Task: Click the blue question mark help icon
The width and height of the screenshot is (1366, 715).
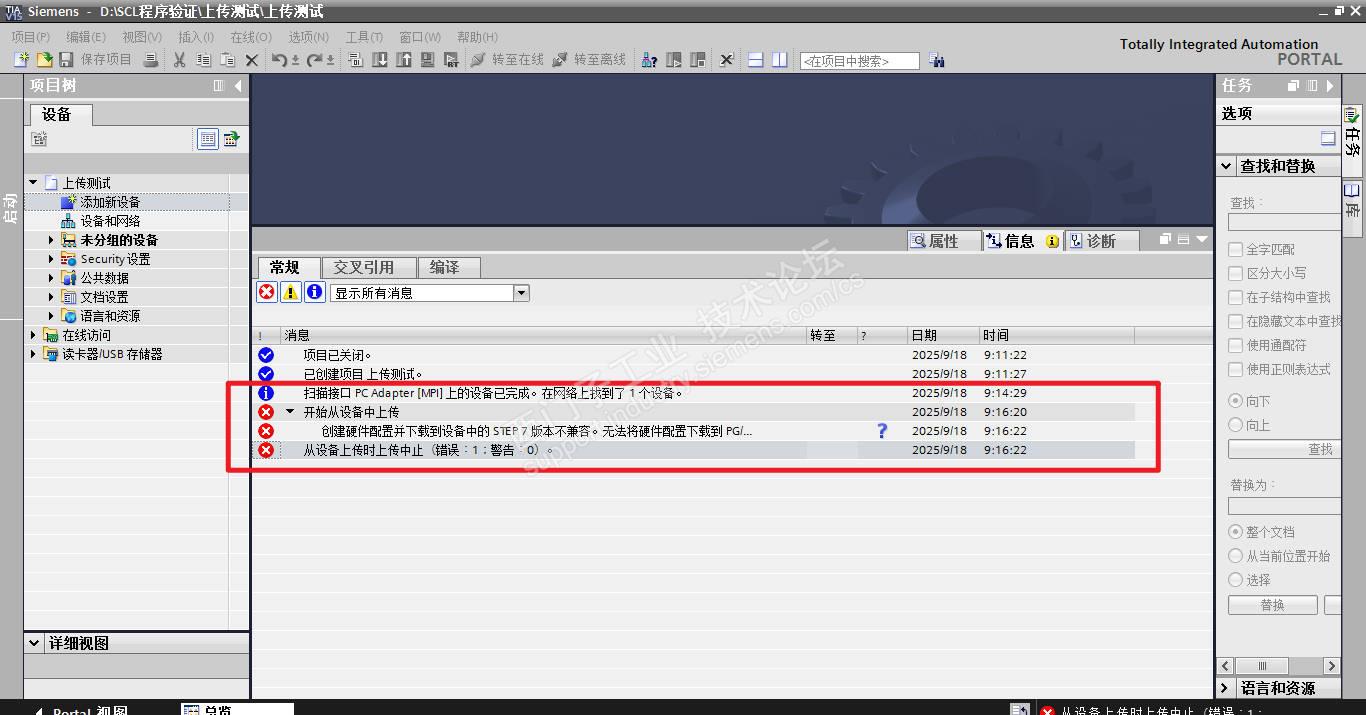Action: 881,431
